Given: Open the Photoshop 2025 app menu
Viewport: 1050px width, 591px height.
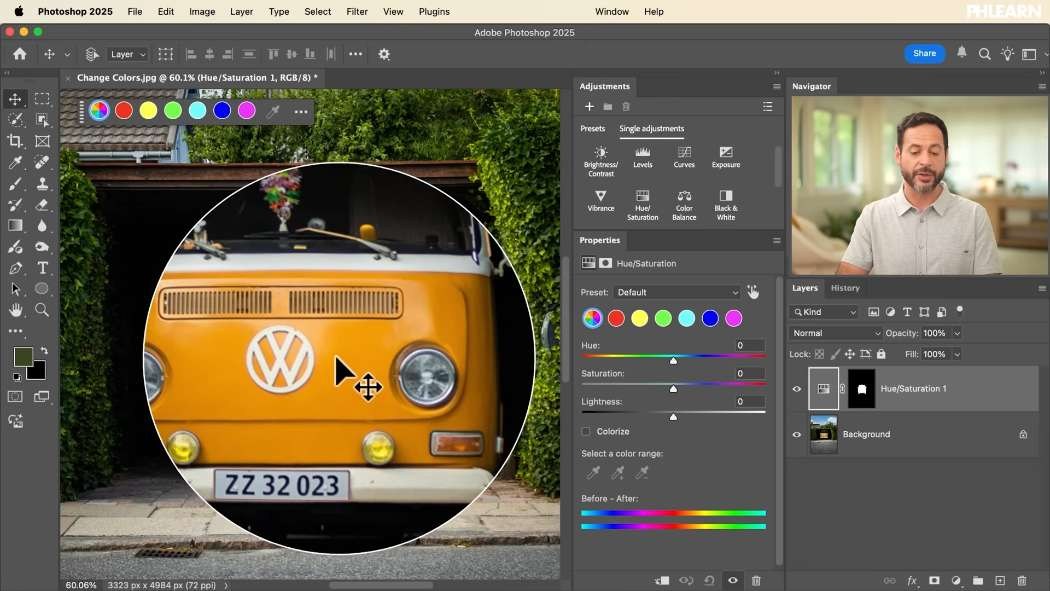Looking at the screenshot, I should coord(75,11).
